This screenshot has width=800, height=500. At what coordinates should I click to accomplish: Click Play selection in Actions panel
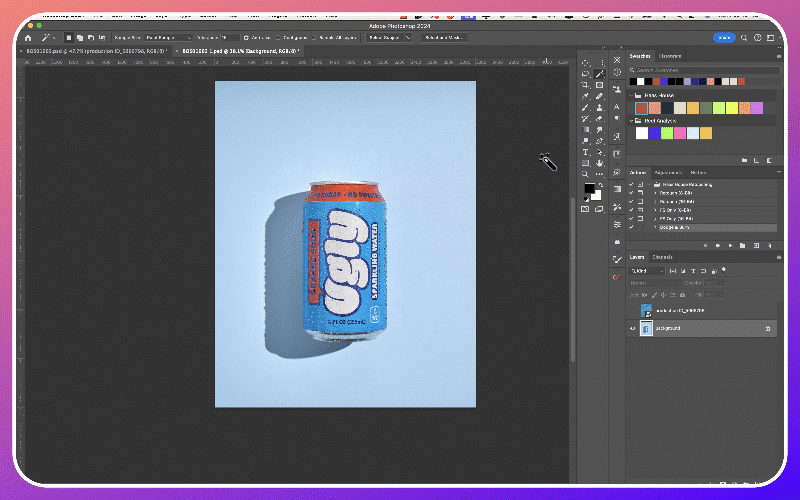(x=730, y=245)
